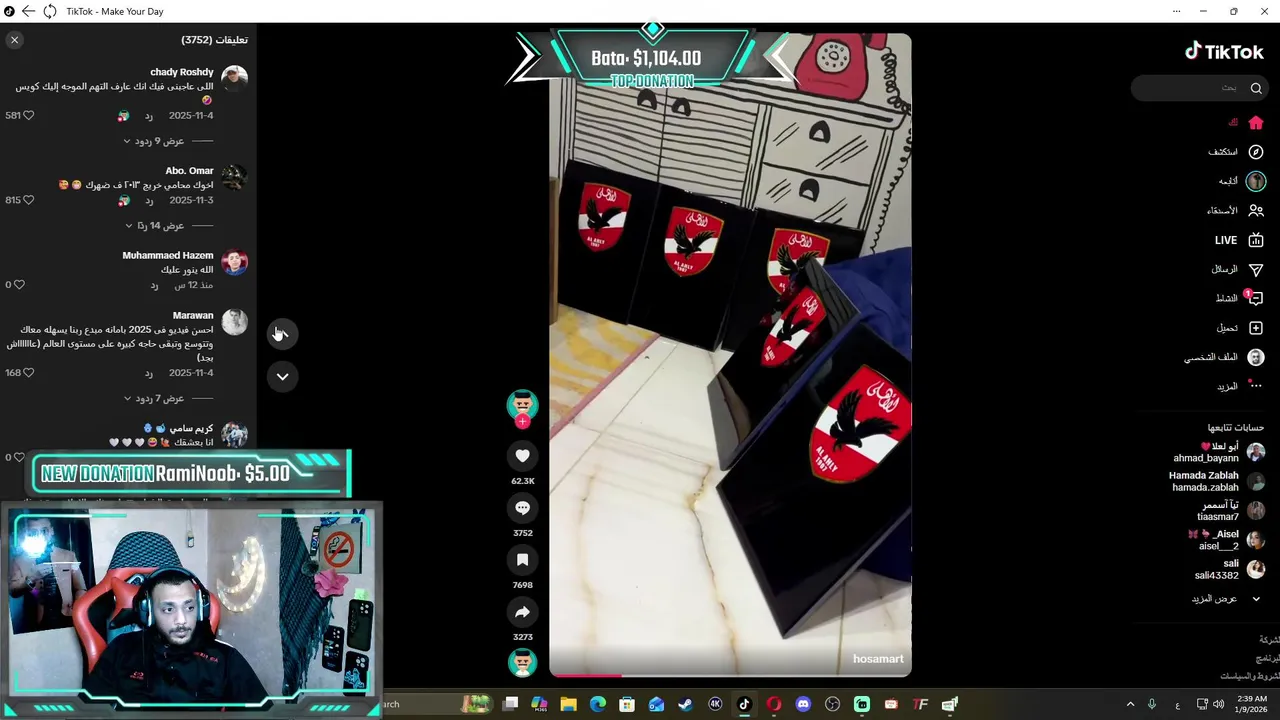
Task: Expand 'عرض 7 ردود' replies under Marawan
Action: [153, 399]
